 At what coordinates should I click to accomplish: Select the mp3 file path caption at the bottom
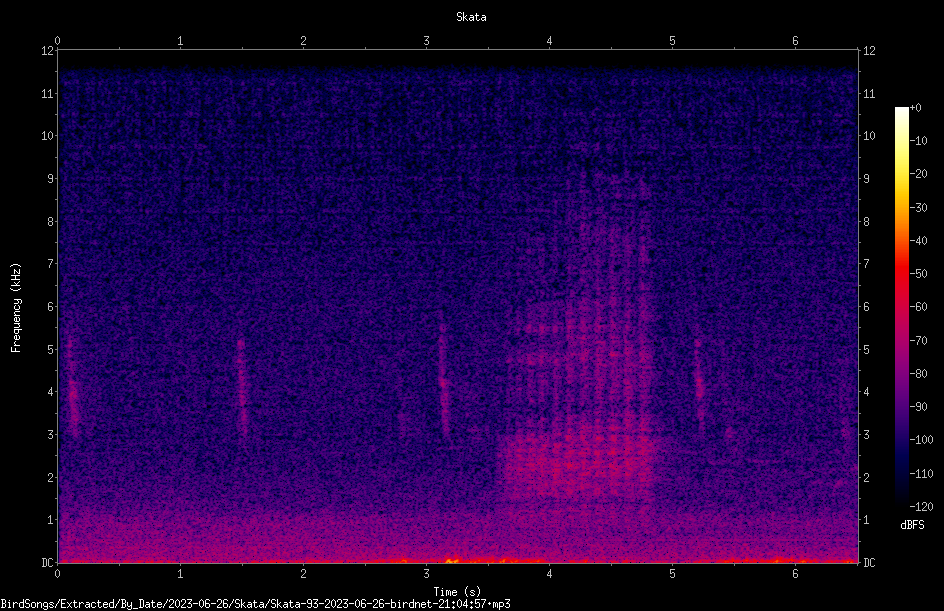pos(255,604)
